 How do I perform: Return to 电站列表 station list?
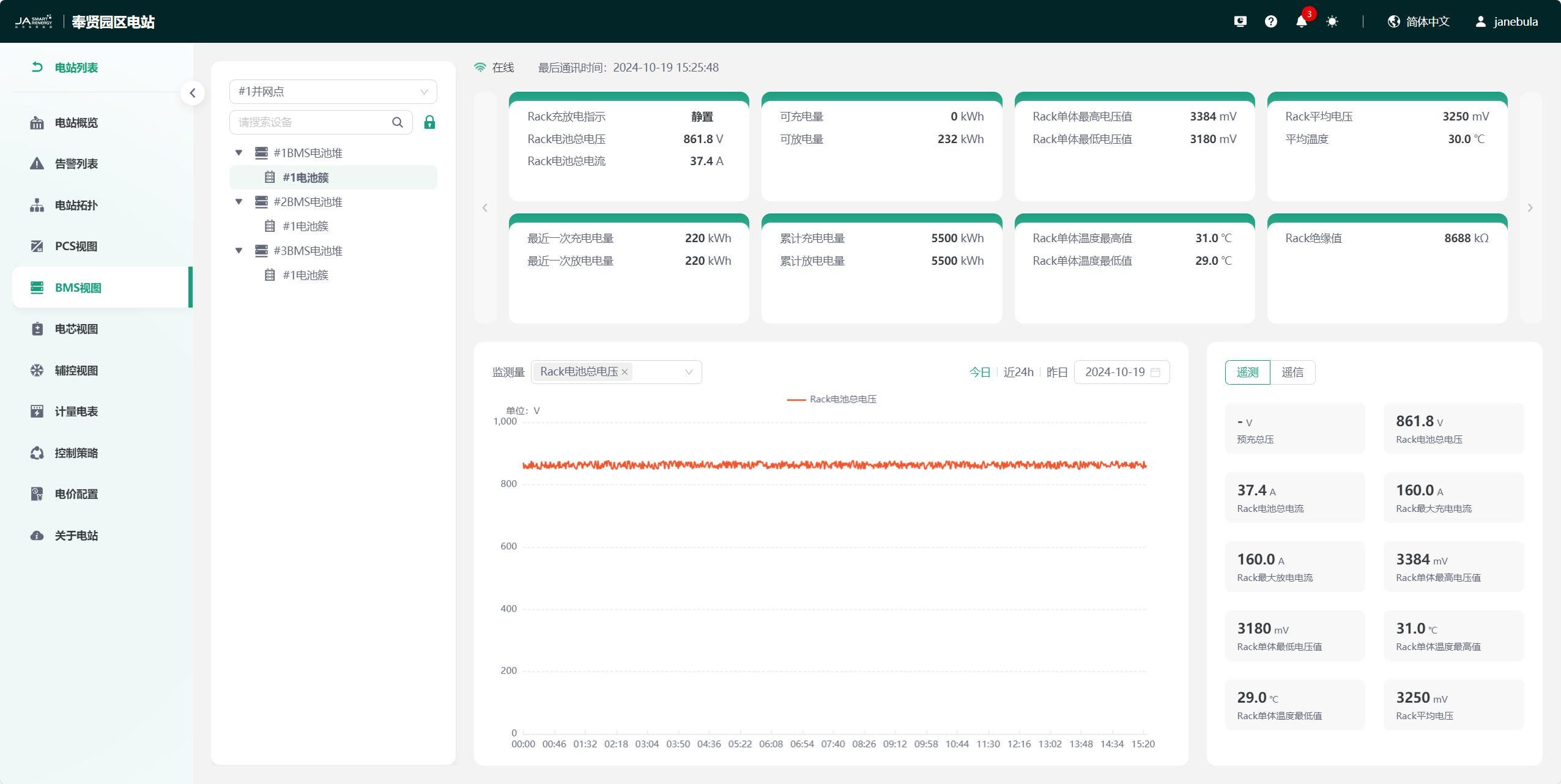click(x=76, y=68)
